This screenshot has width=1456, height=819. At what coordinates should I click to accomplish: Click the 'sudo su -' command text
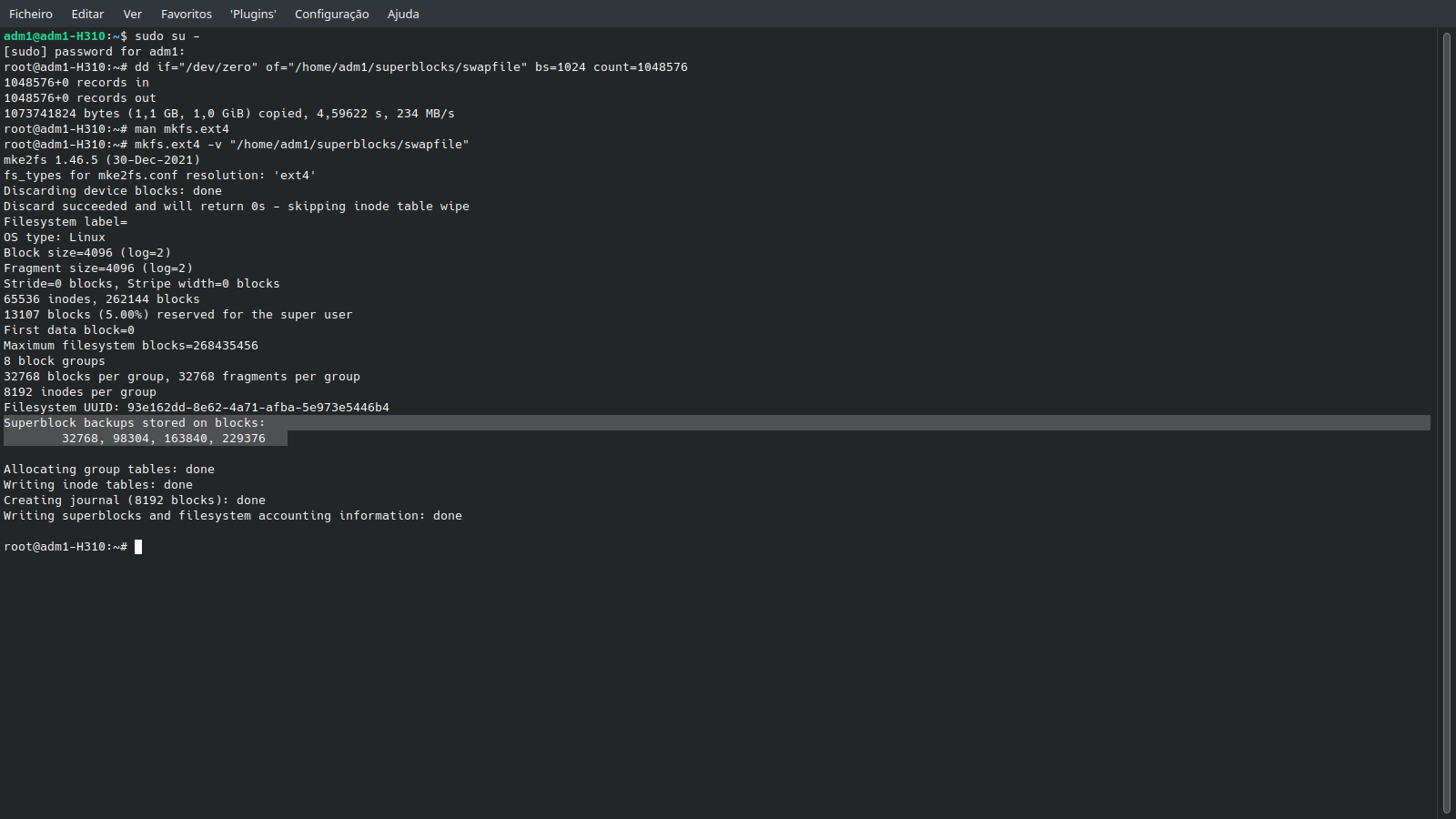click(167, 36)
